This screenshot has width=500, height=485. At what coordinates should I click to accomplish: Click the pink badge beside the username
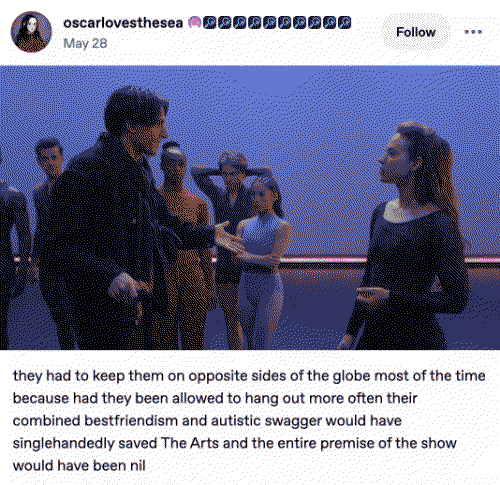click(195, 22)
